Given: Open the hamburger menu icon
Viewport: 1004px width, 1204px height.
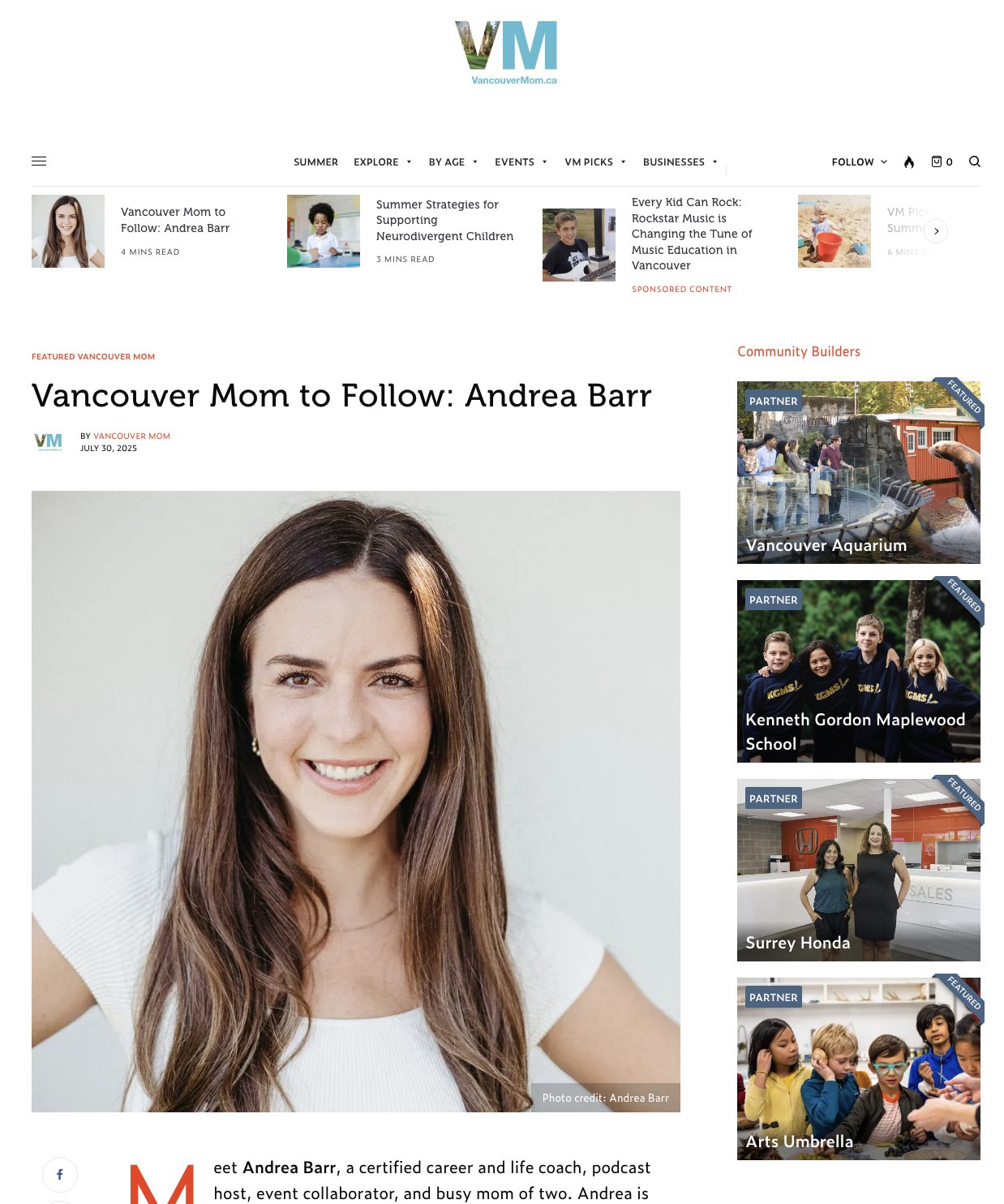Looking at the screenshot, I should pyautogui.click(x=39, y=161).
